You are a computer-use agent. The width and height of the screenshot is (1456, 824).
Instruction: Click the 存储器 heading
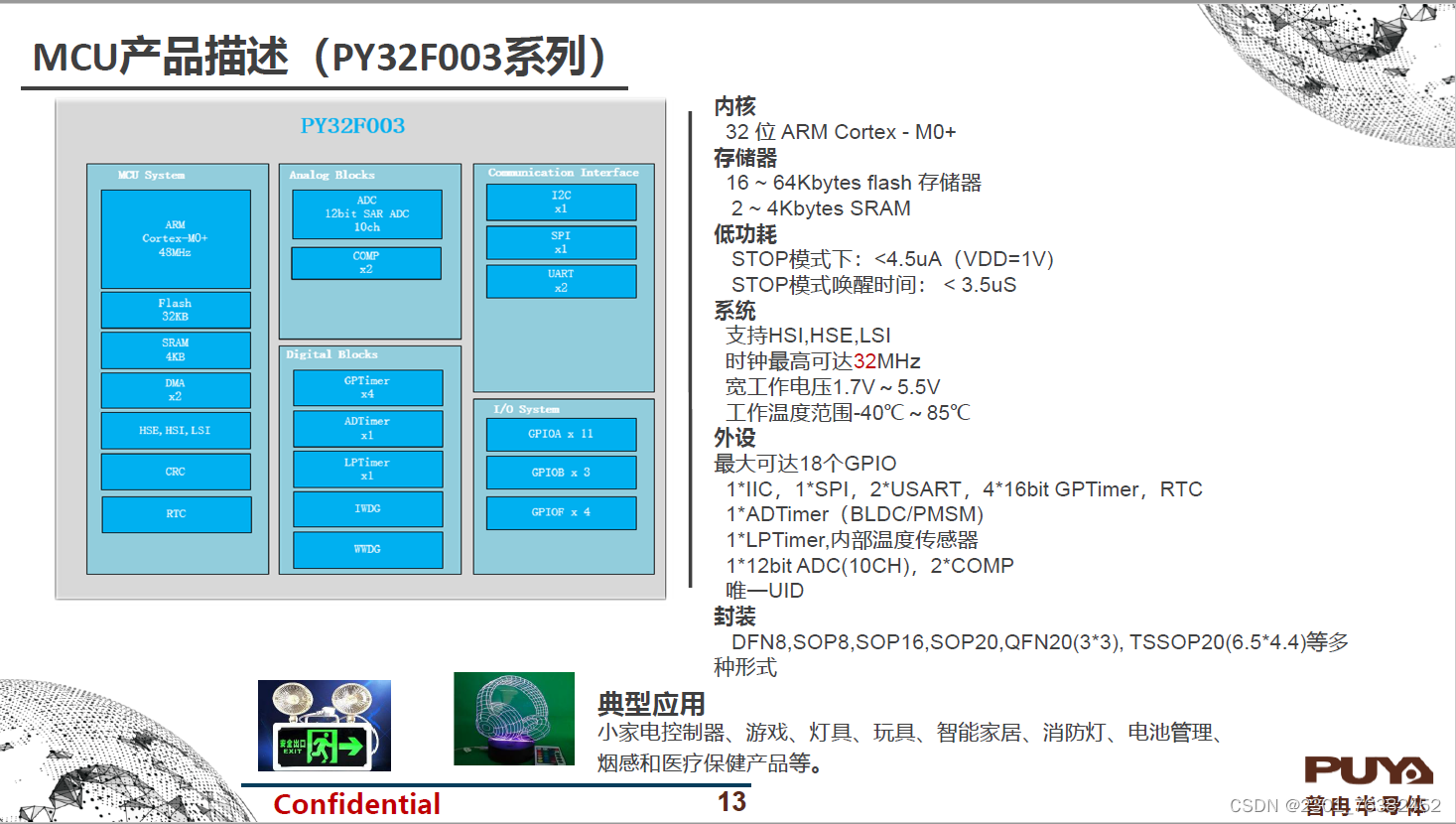click(745, 158)
